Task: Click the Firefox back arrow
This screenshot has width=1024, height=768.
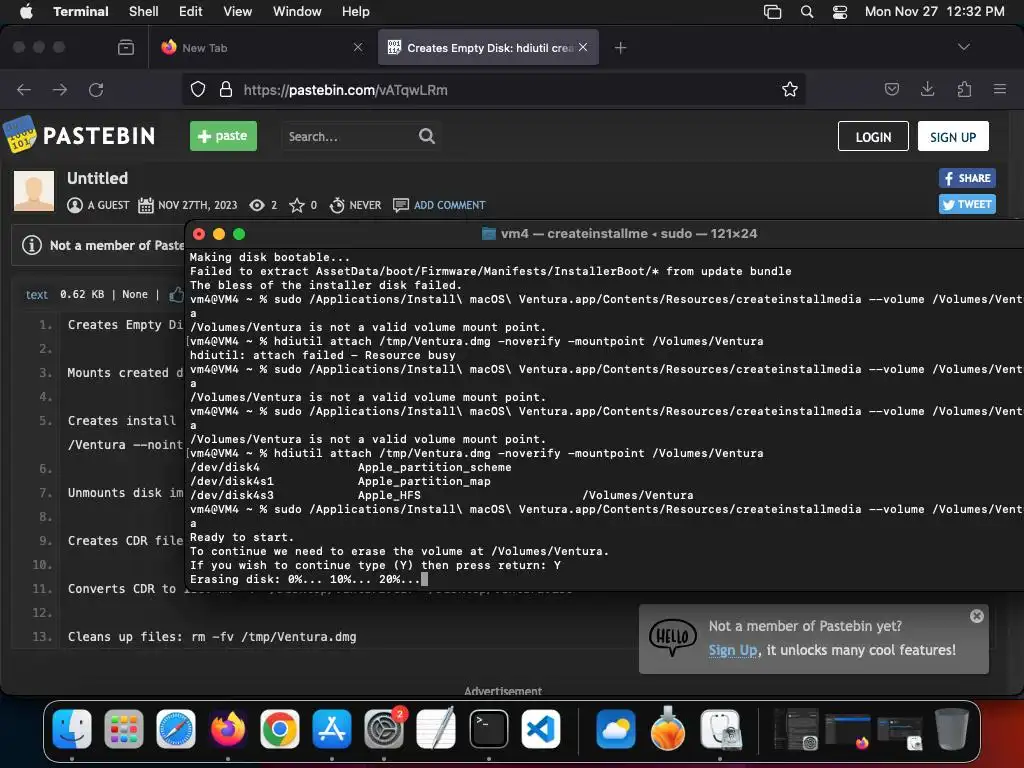Action: pyautogui.click(x=24, y=89)
